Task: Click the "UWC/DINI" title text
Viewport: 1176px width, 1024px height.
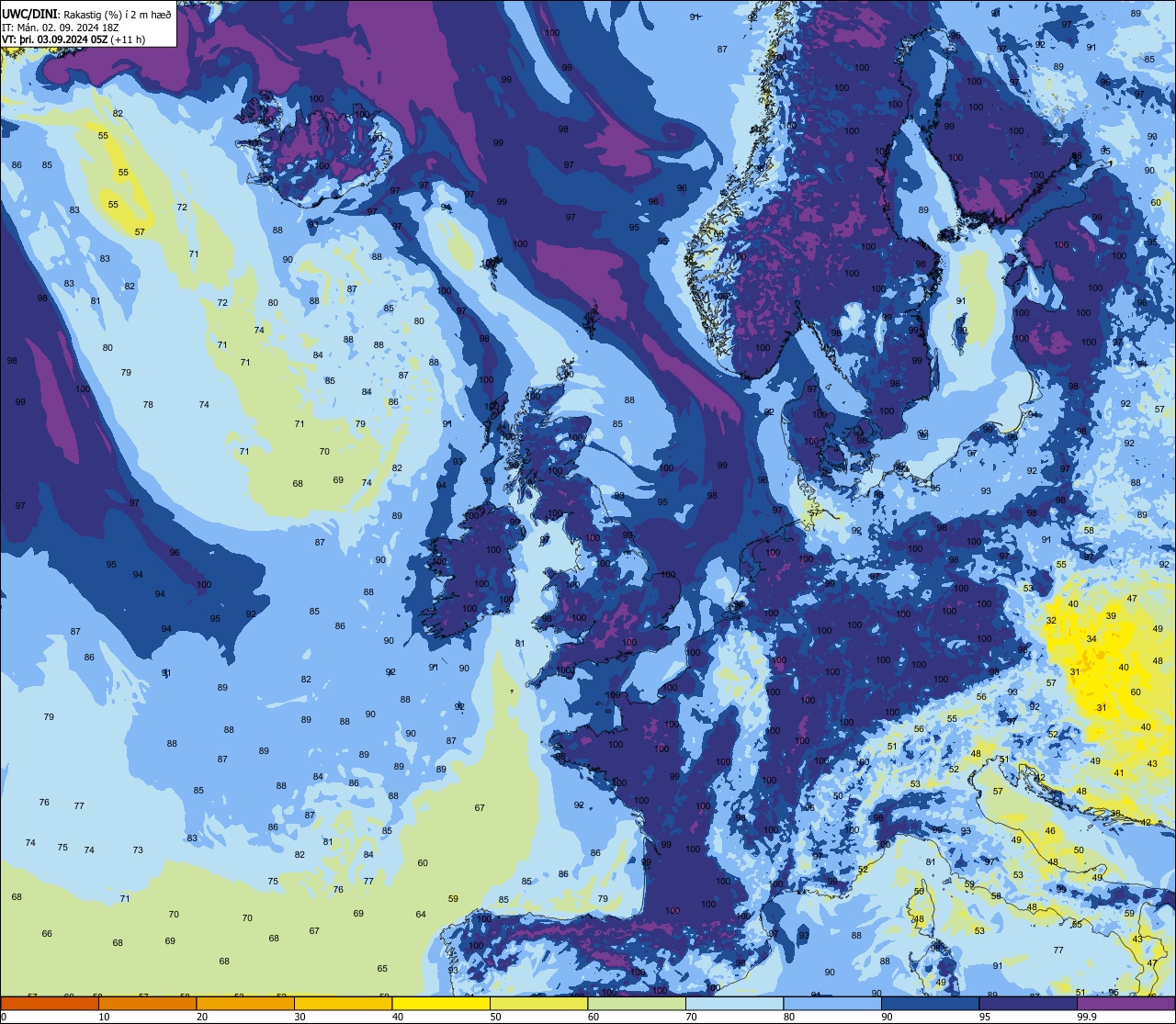Action: 30,14
